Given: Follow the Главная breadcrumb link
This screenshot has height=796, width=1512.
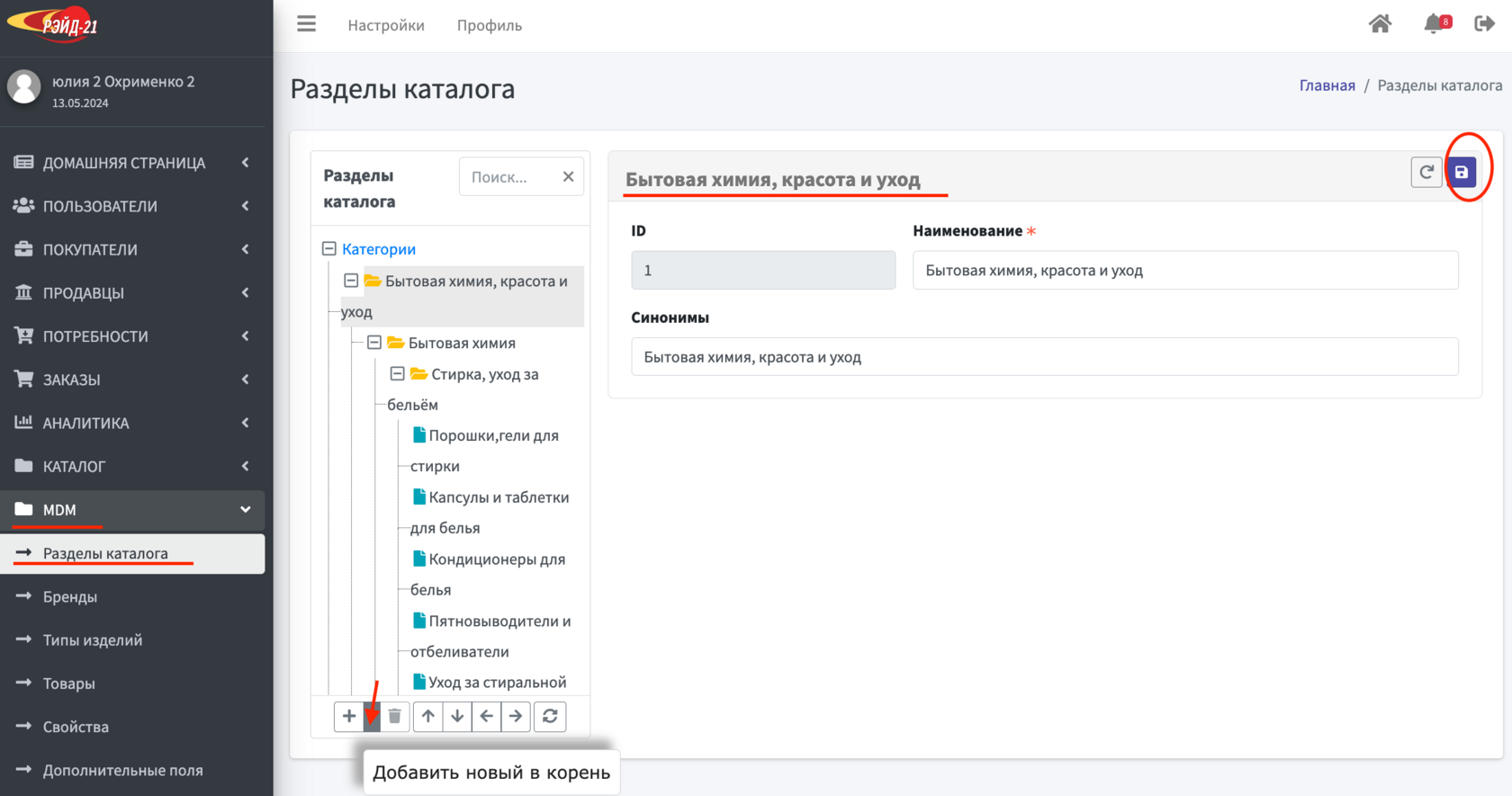Looking at the screenshot, I should coord(1327,85).
